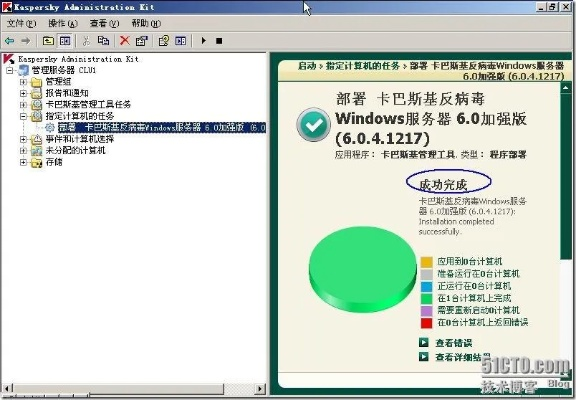The width and height of the screenshot is (576, 400).
Task: Click the 报告和通知 folder icon
Action: pos(36,93)
